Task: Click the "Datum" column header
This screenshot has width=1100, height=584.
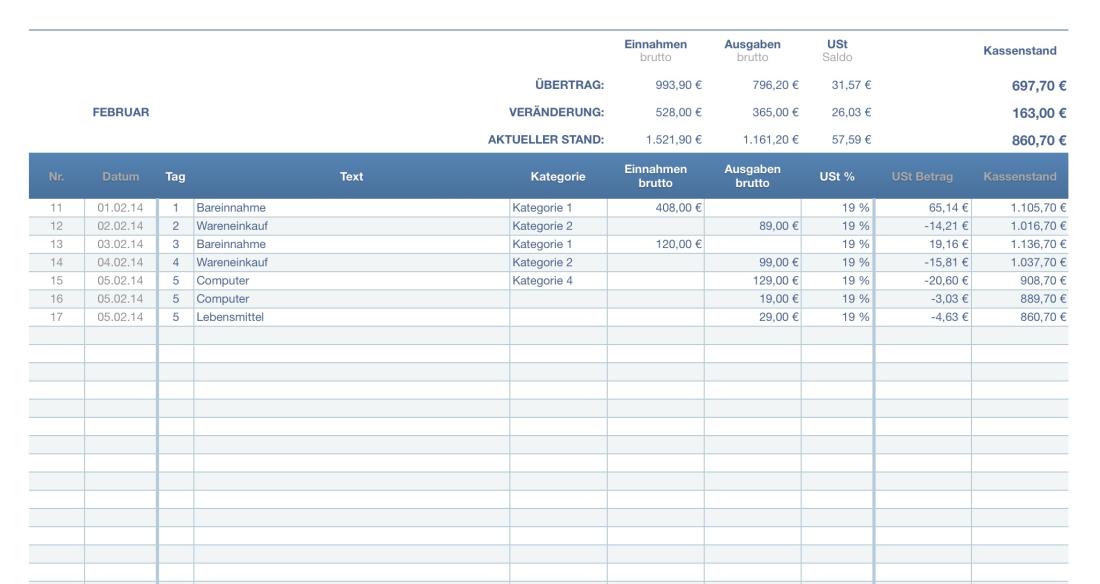Action: pos(120,176)
